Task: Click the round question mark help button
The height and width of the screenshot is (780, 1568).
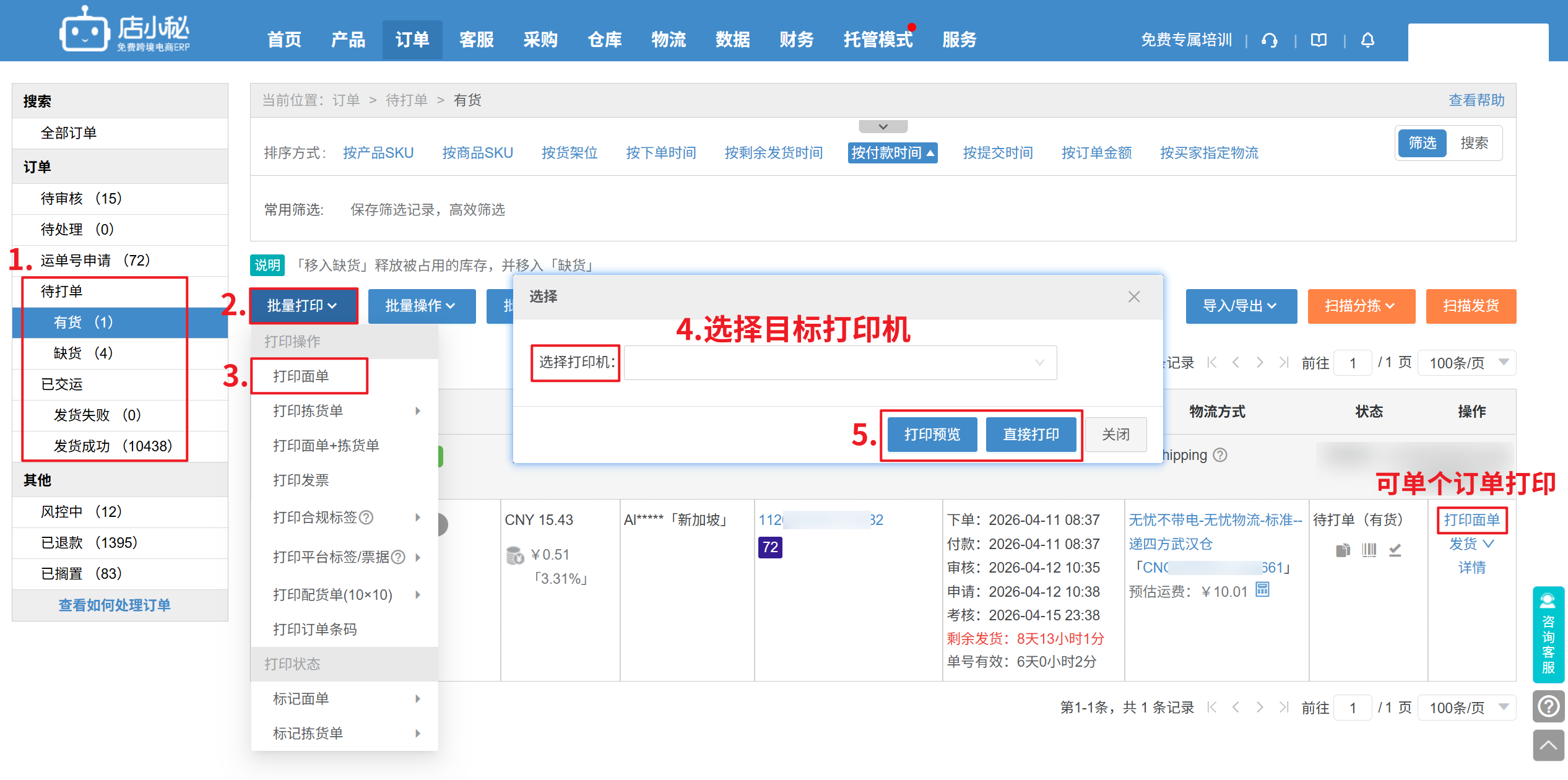Action: pyautogui.click(x=1548, y=706)
